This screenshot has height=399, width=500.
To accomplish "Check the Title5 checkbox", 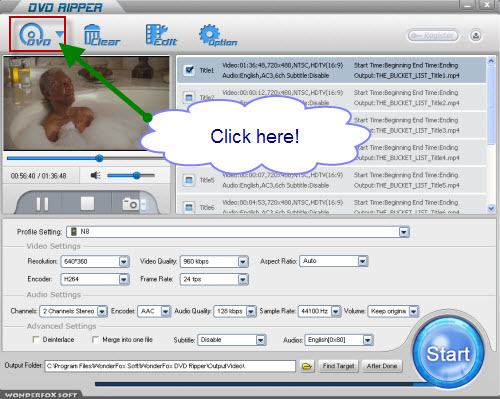I will (x=189, y=180).
